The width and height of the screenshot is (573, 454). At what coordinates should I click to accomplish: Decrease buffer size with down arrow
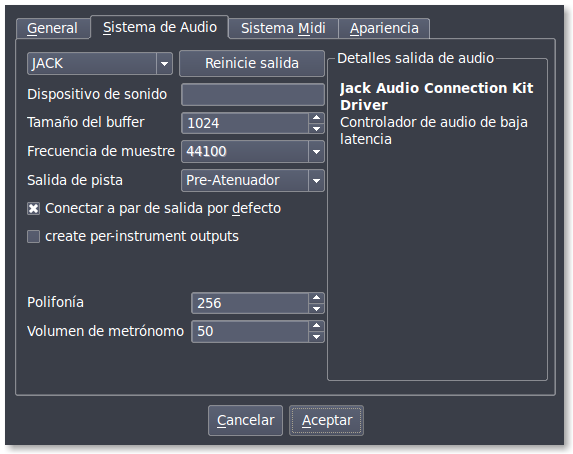[x=316, y=129]
